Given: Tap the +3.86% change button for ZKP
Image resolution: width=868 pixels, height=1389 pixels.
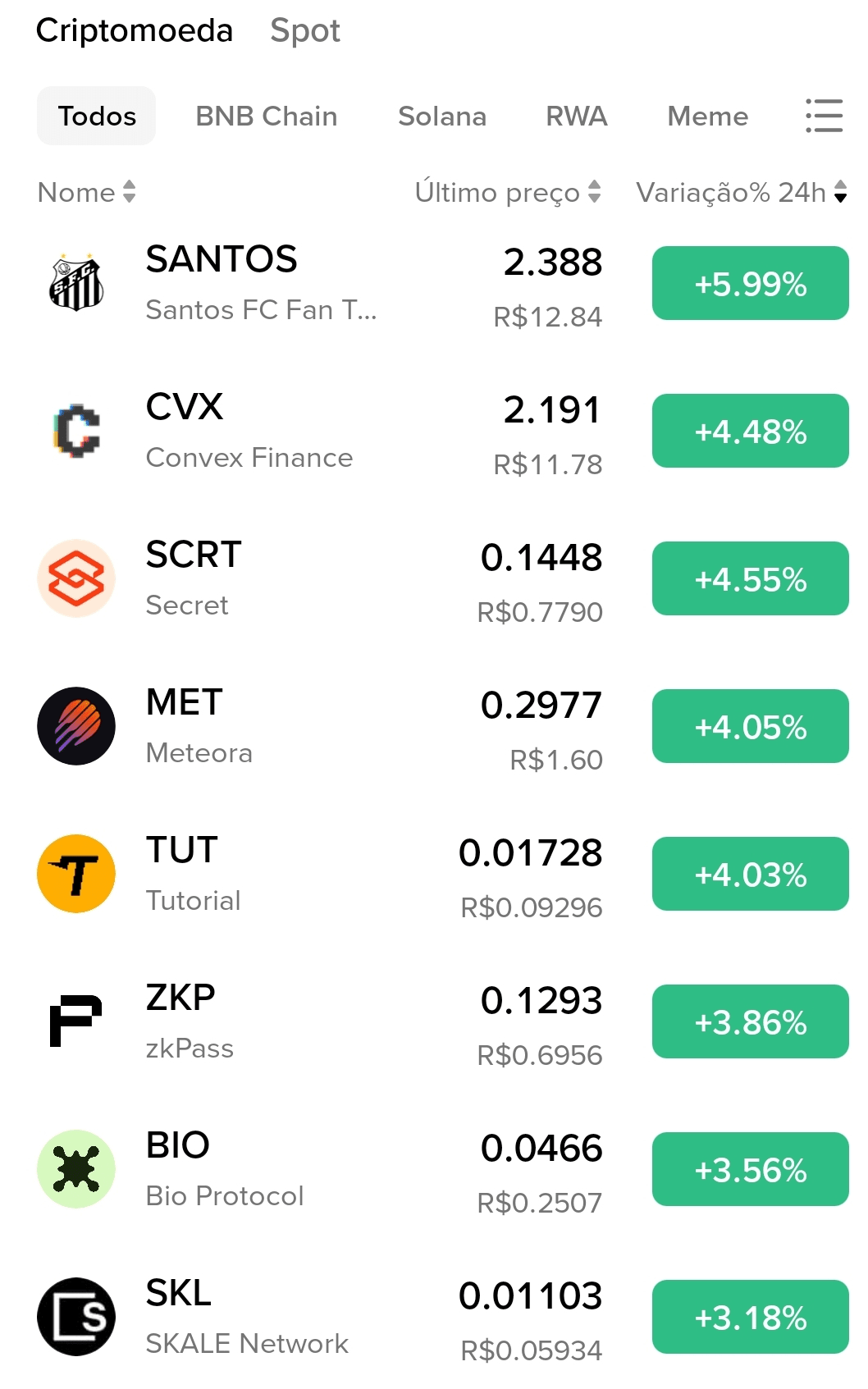Looking at the screenshot, I should [750, 1021].
